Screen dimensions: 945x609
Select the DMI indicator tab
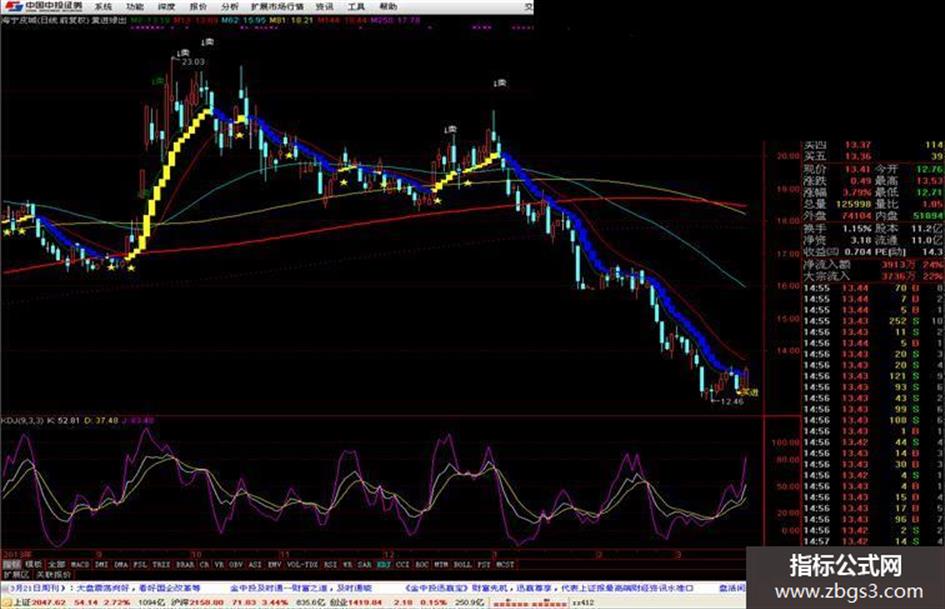[101, 564]
